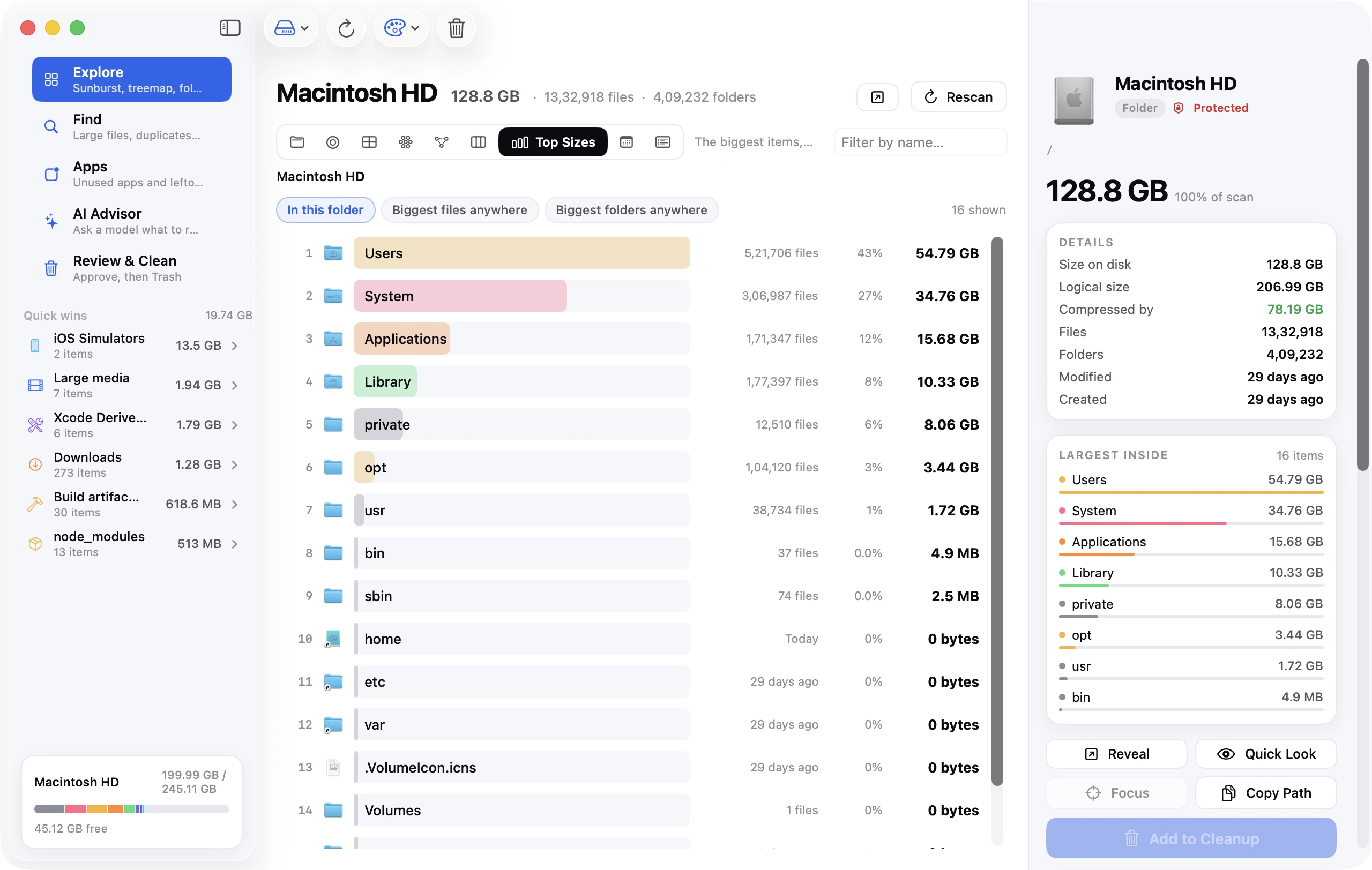Expand Build artifacts chevron

tap(235, 505)
